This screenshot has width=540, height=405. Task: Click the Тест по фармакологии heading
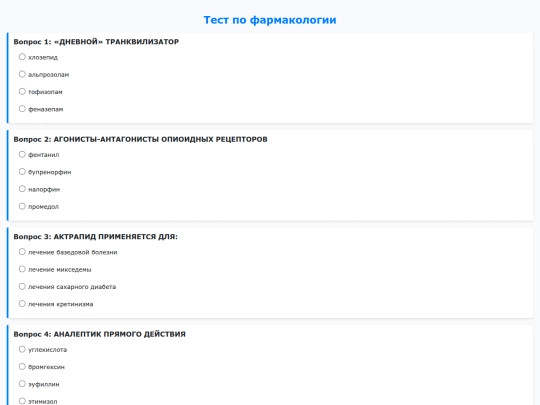(270, 20)
